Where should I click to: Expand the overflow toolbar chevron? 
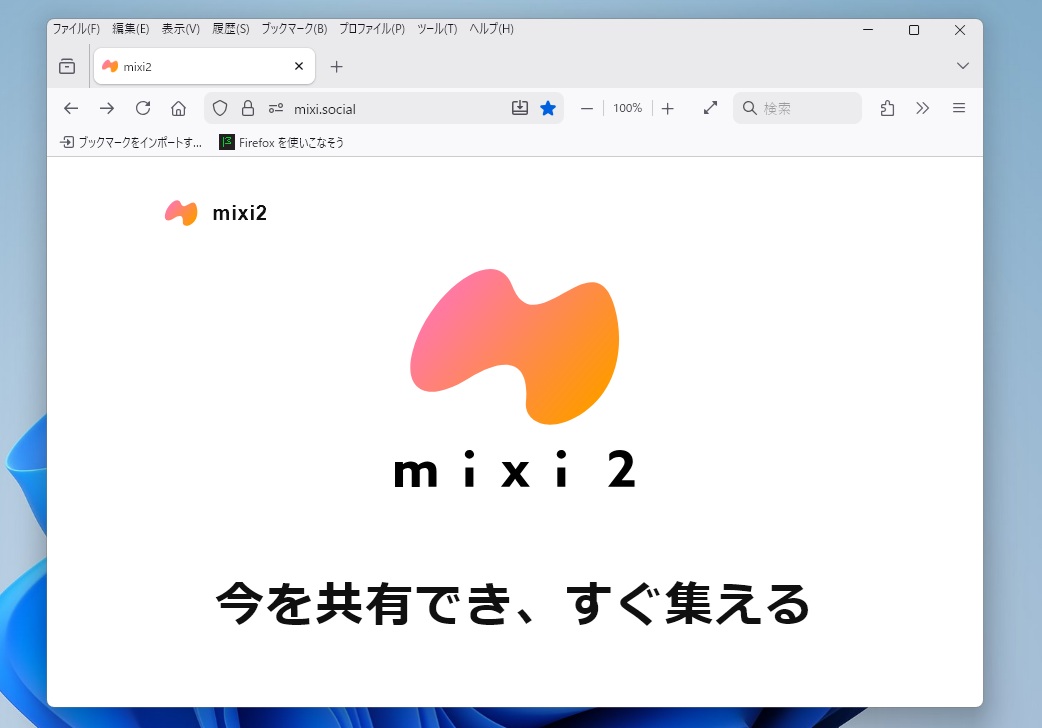(x=923, y=108)
